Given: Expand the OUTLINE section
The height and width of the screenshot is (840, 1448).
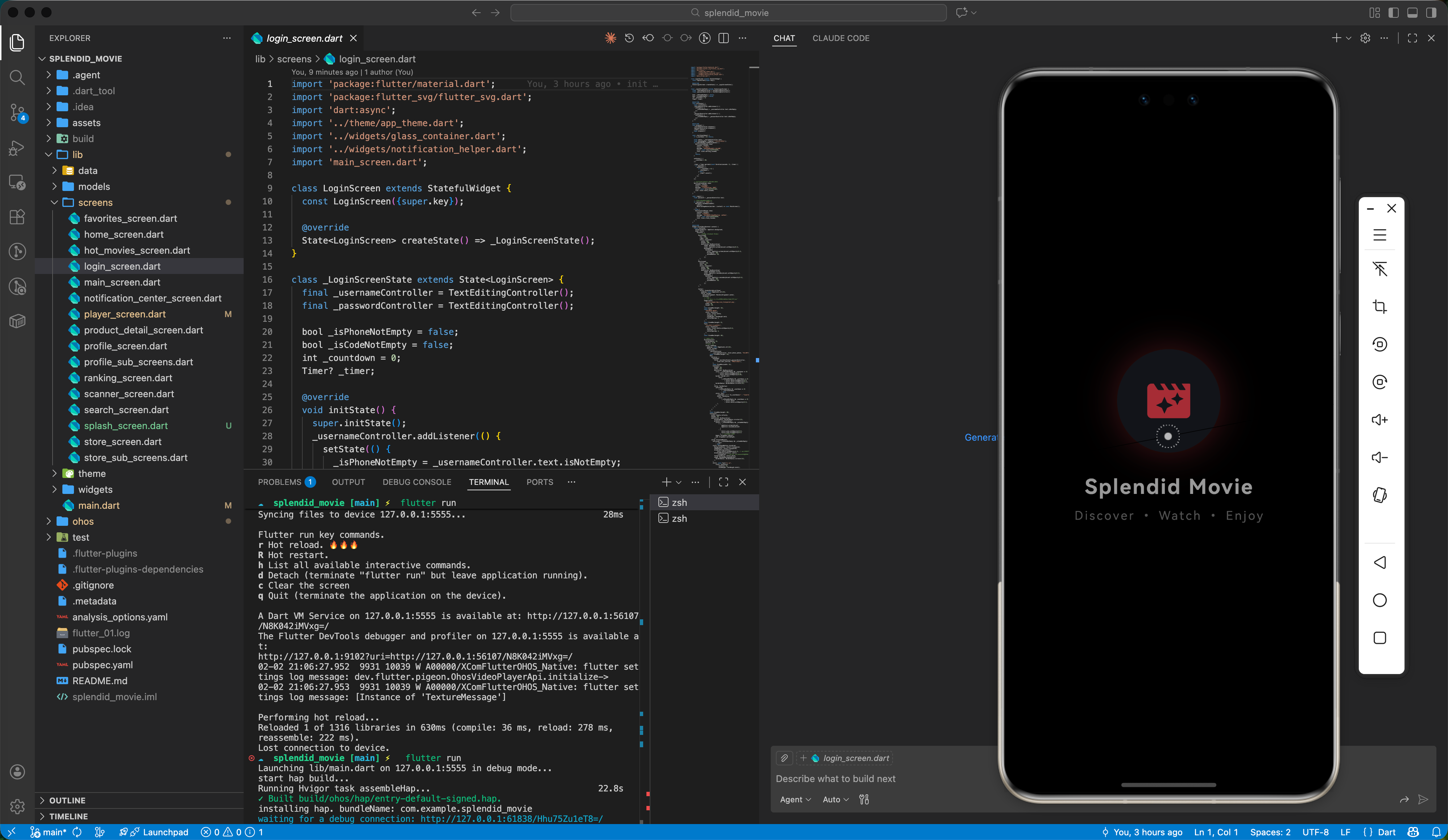Looking at the screenshot, I should pyautogui.click(x=67, y=800).
